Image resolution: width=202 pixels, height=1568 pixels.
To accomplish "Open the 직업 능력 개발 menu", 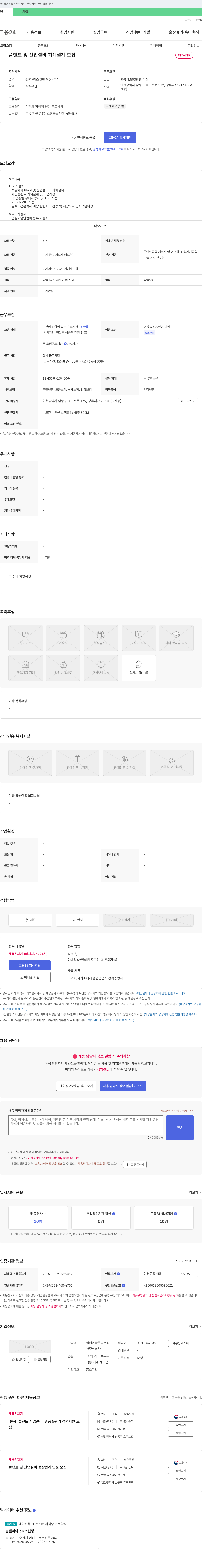I will 138,32.
